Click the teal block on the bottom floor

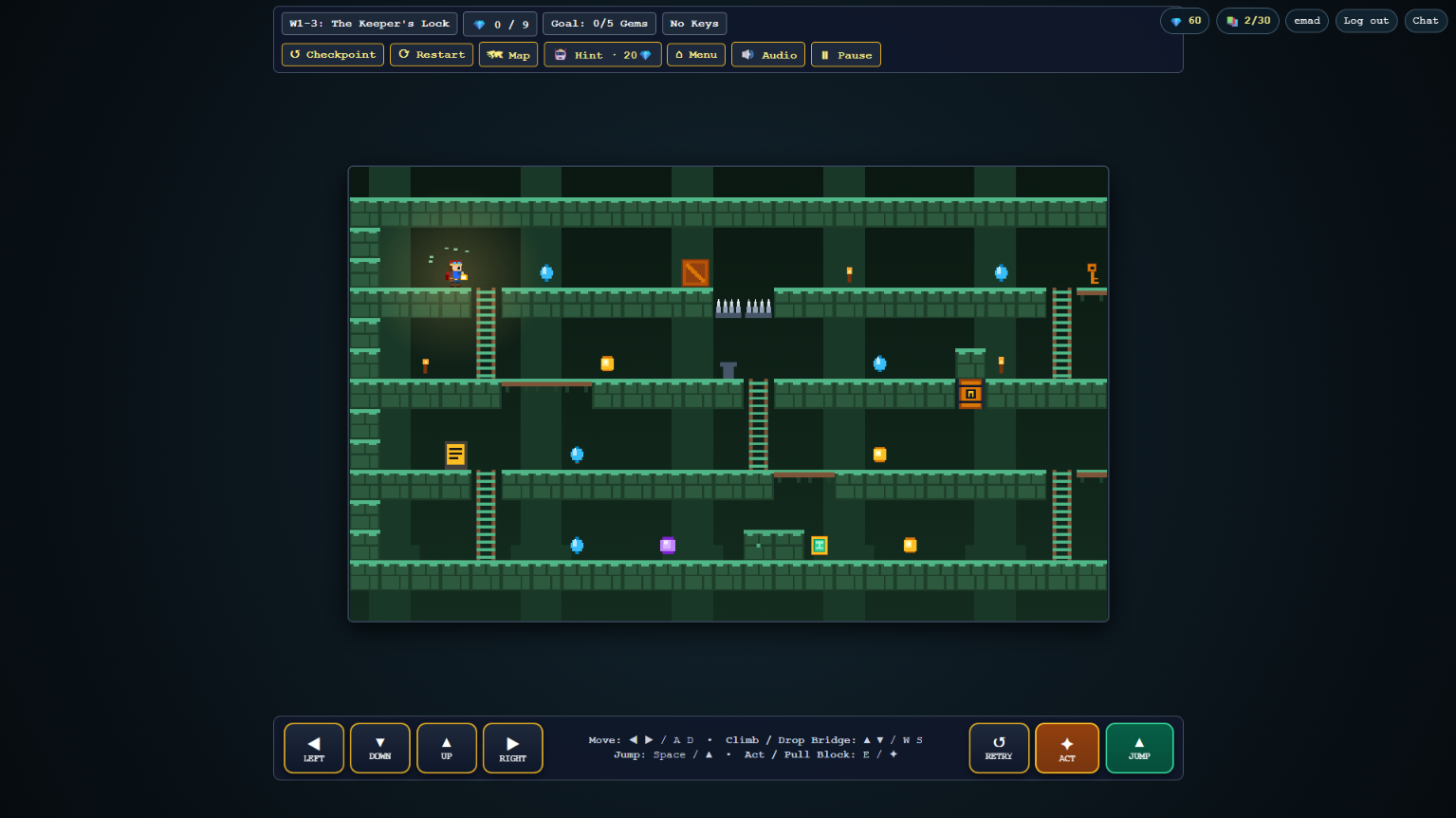coord(820,545)
